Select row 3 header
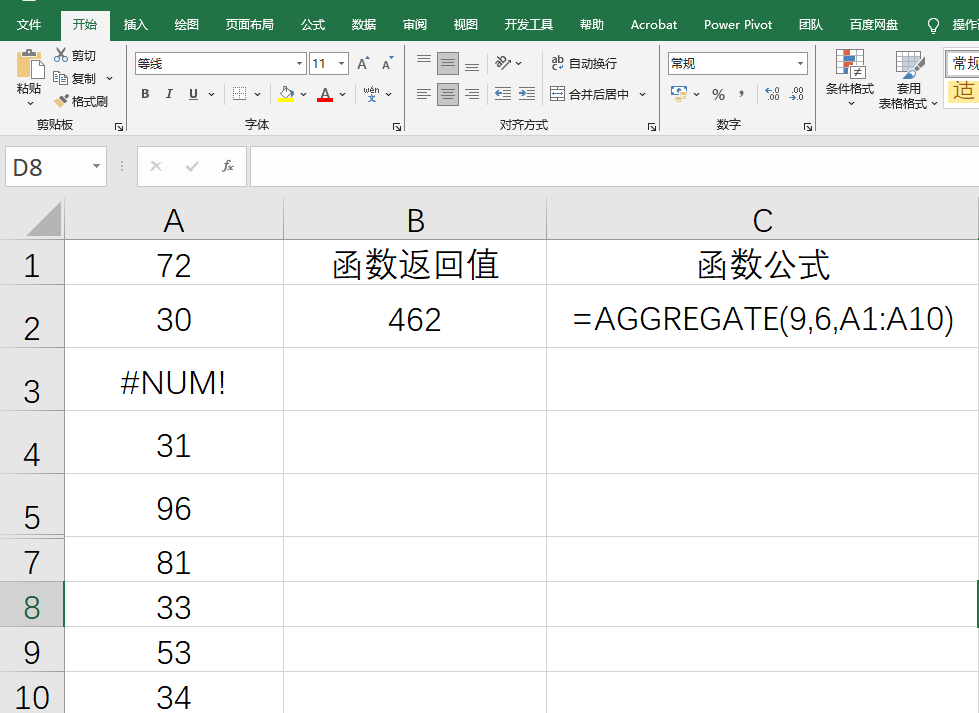This screenshot has width=979, height=713. pos(32,379)
